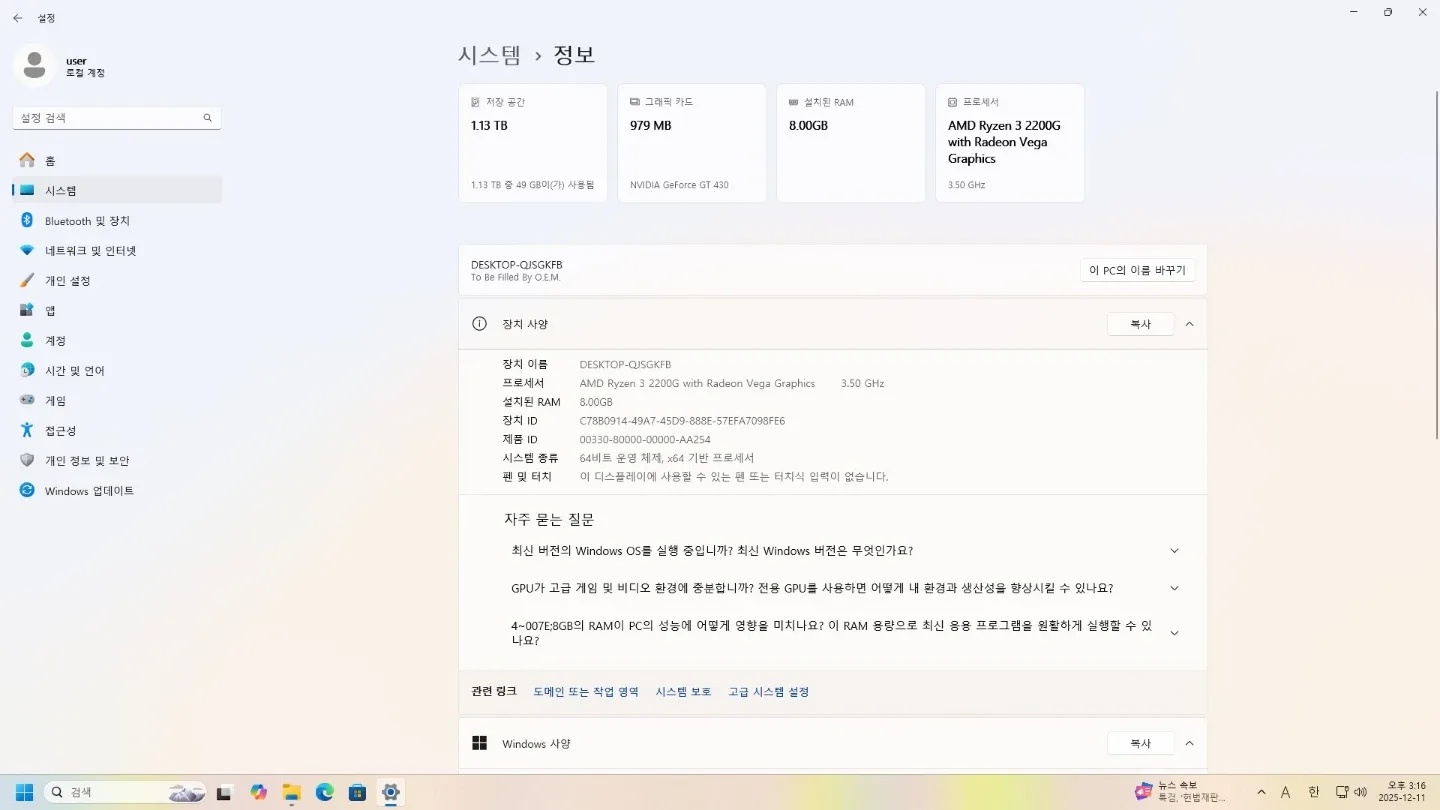This screenshot has height=810, width=1440.
Task: Open the Windows Start menu
Action: pos(24,793)
